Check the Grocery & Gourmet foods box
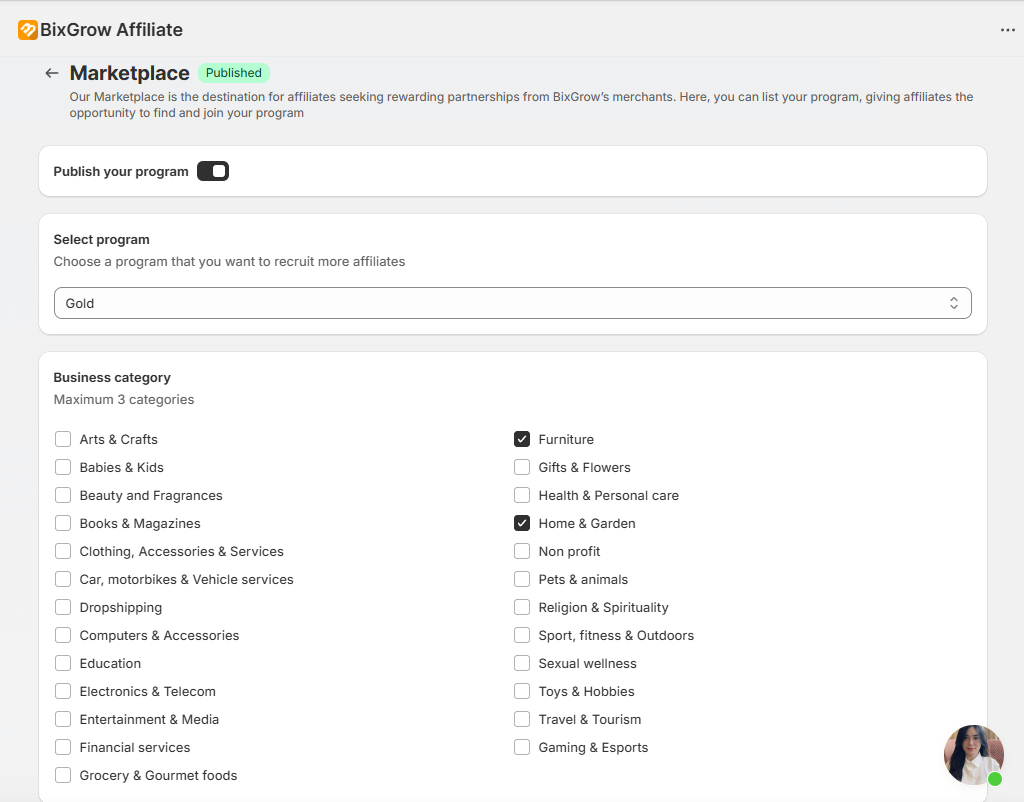The image size is (1024, 802). pyautogui.click(x=63, y=775)
